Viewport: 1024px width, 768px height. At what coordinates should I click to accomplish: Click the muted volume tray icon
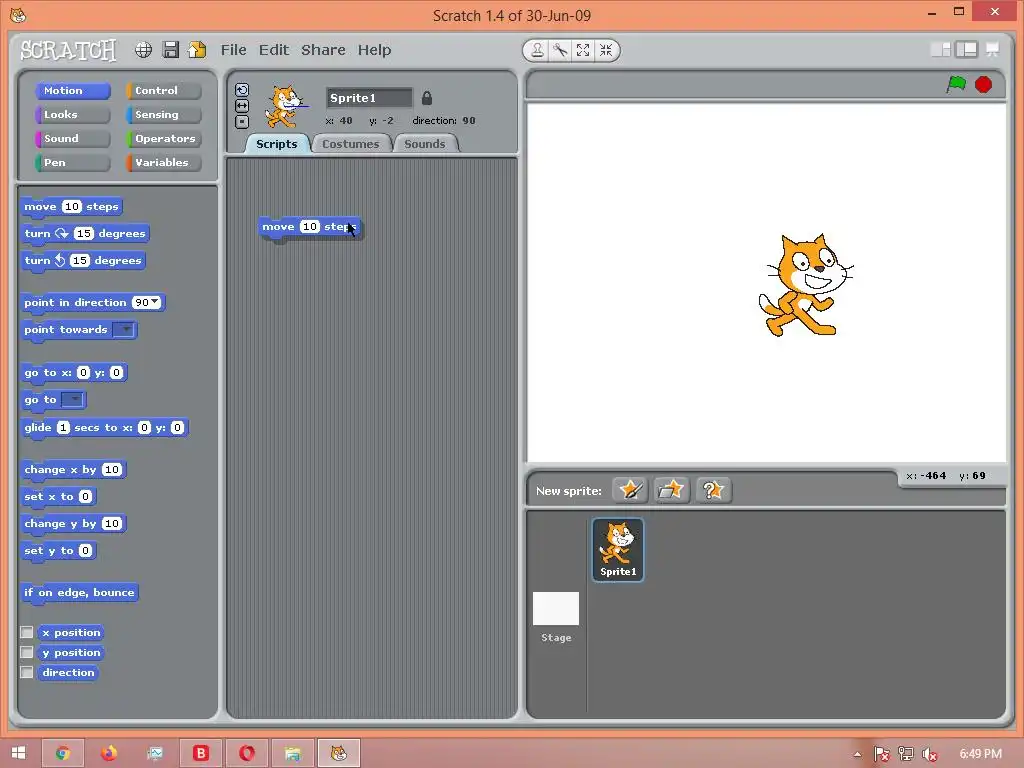pos(929,754)
